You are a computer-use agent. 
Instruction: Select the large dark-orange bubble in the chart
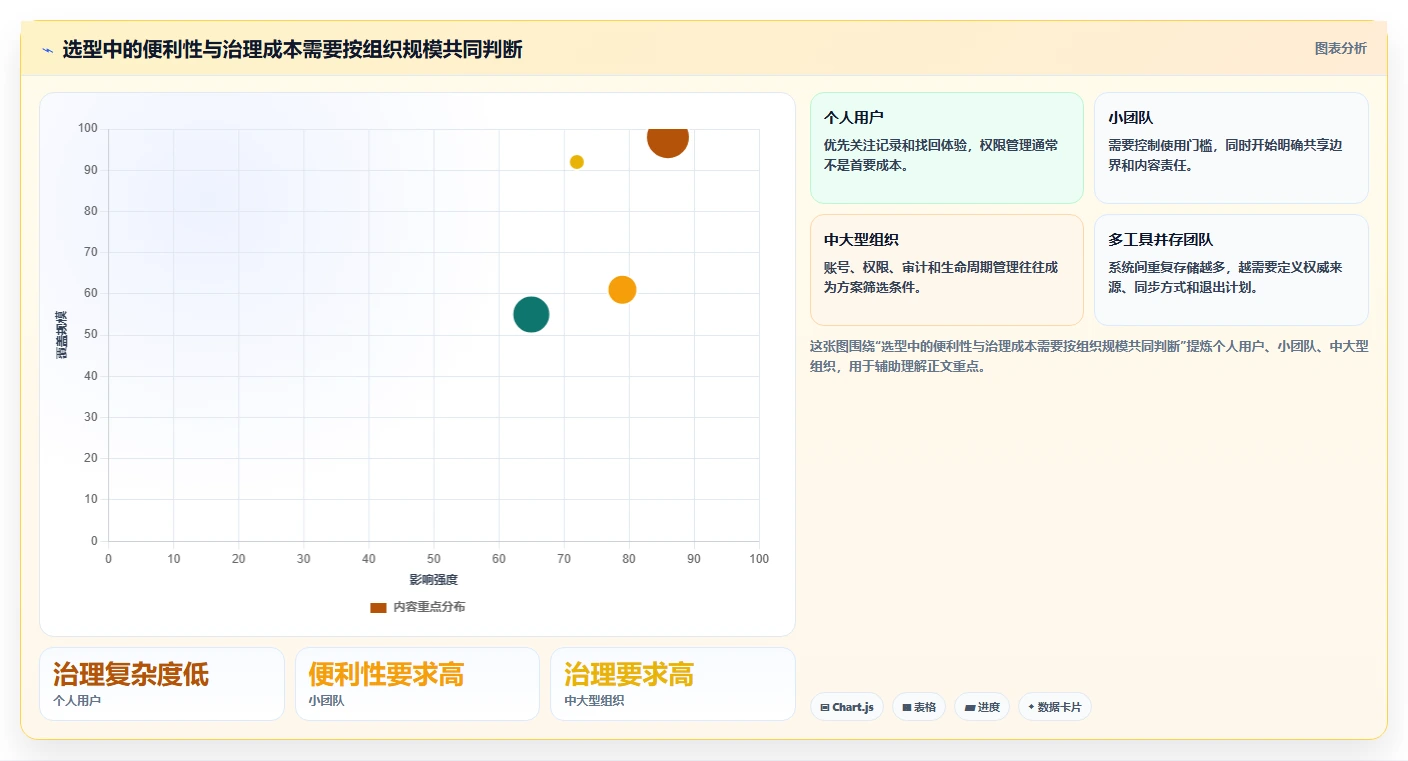coord(667,138)
